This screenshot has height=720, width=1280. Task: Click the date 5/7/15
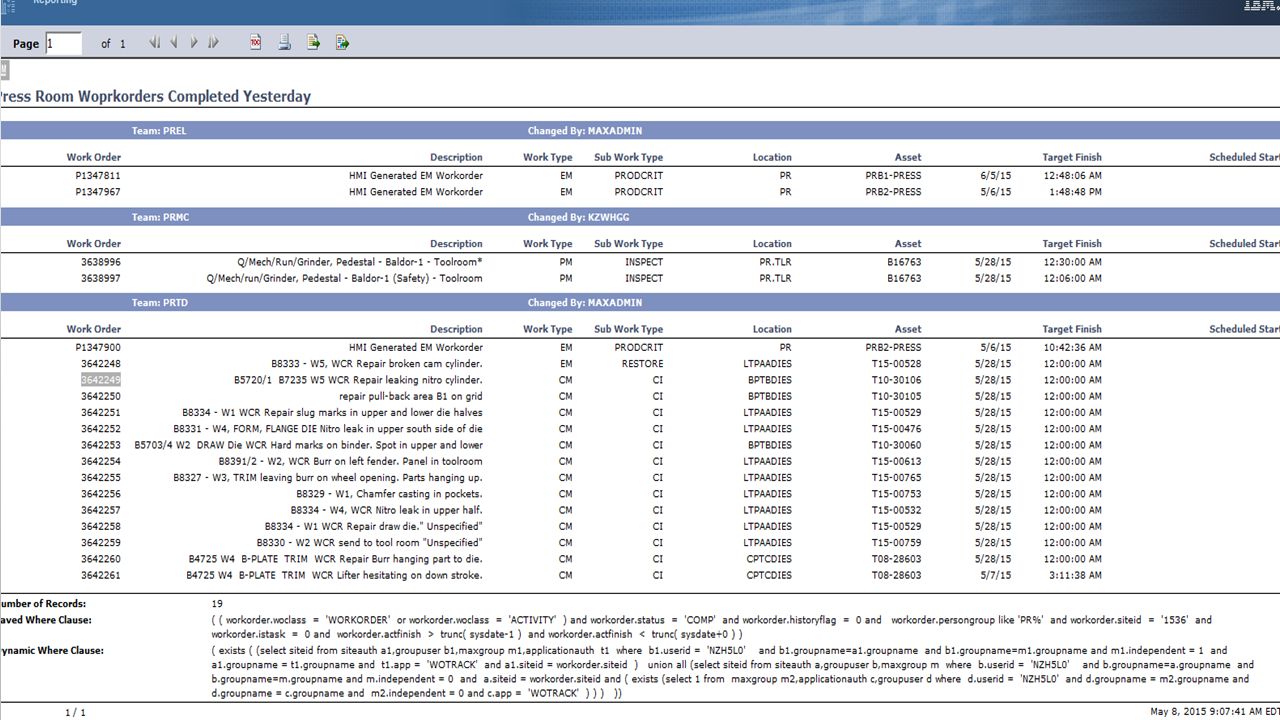pos(995,575)
